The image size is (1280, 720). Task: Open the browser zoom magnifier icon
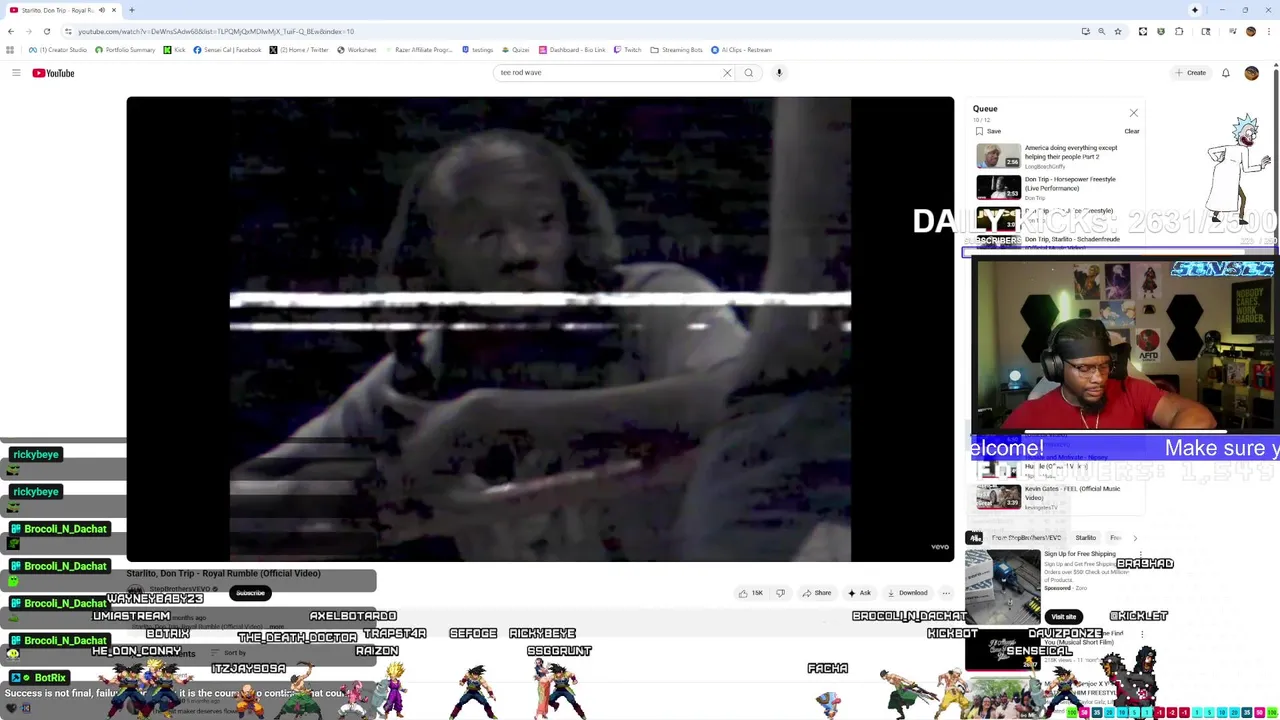point(1101,31)
